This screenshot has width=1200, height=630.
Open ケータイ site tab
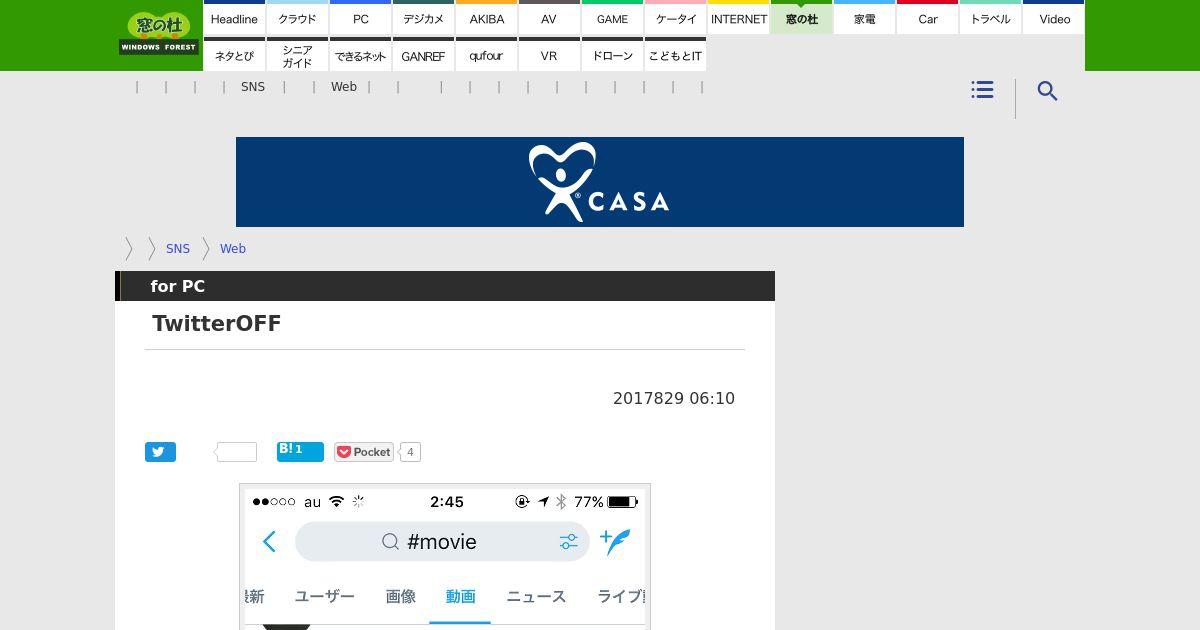point(675,18)
